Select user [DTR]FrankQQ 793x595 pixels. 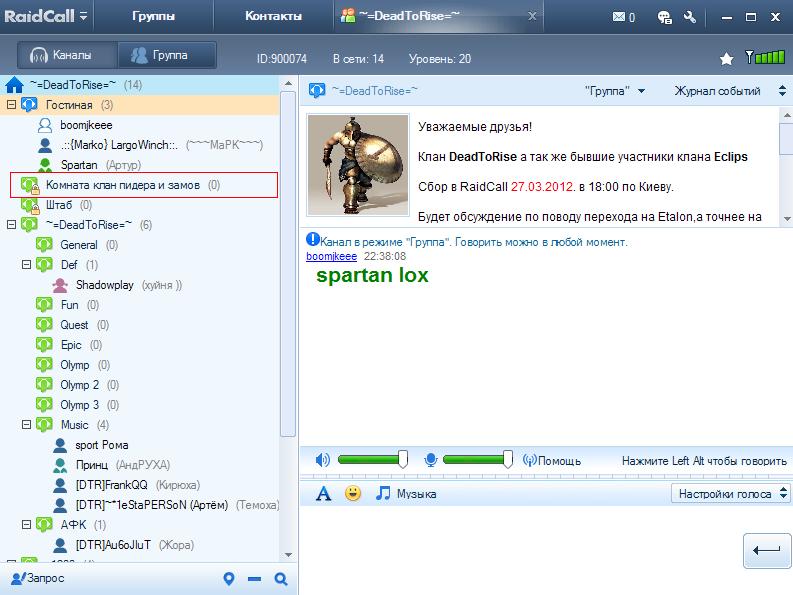112,485
